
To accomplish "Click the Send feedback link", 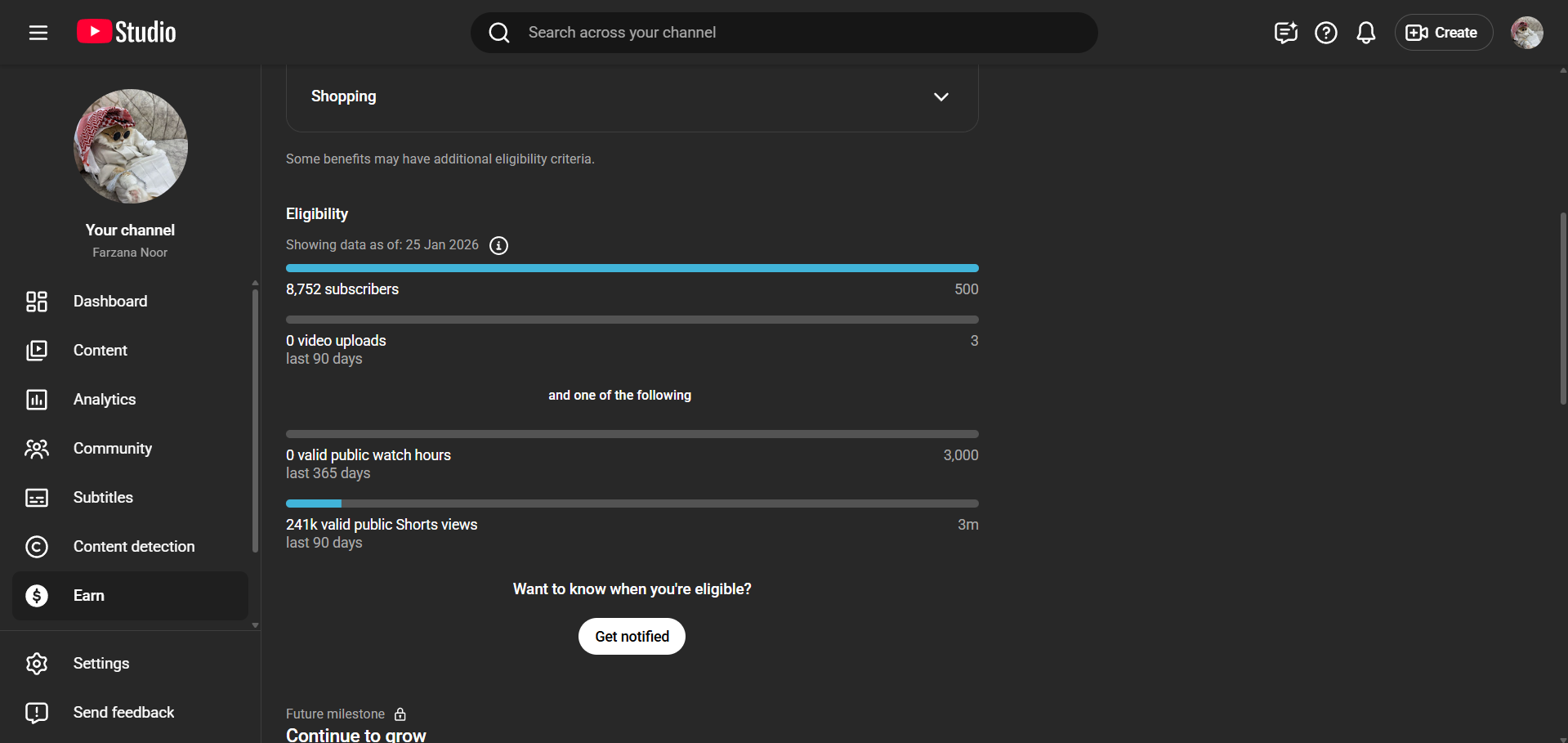I will point(123,713).
